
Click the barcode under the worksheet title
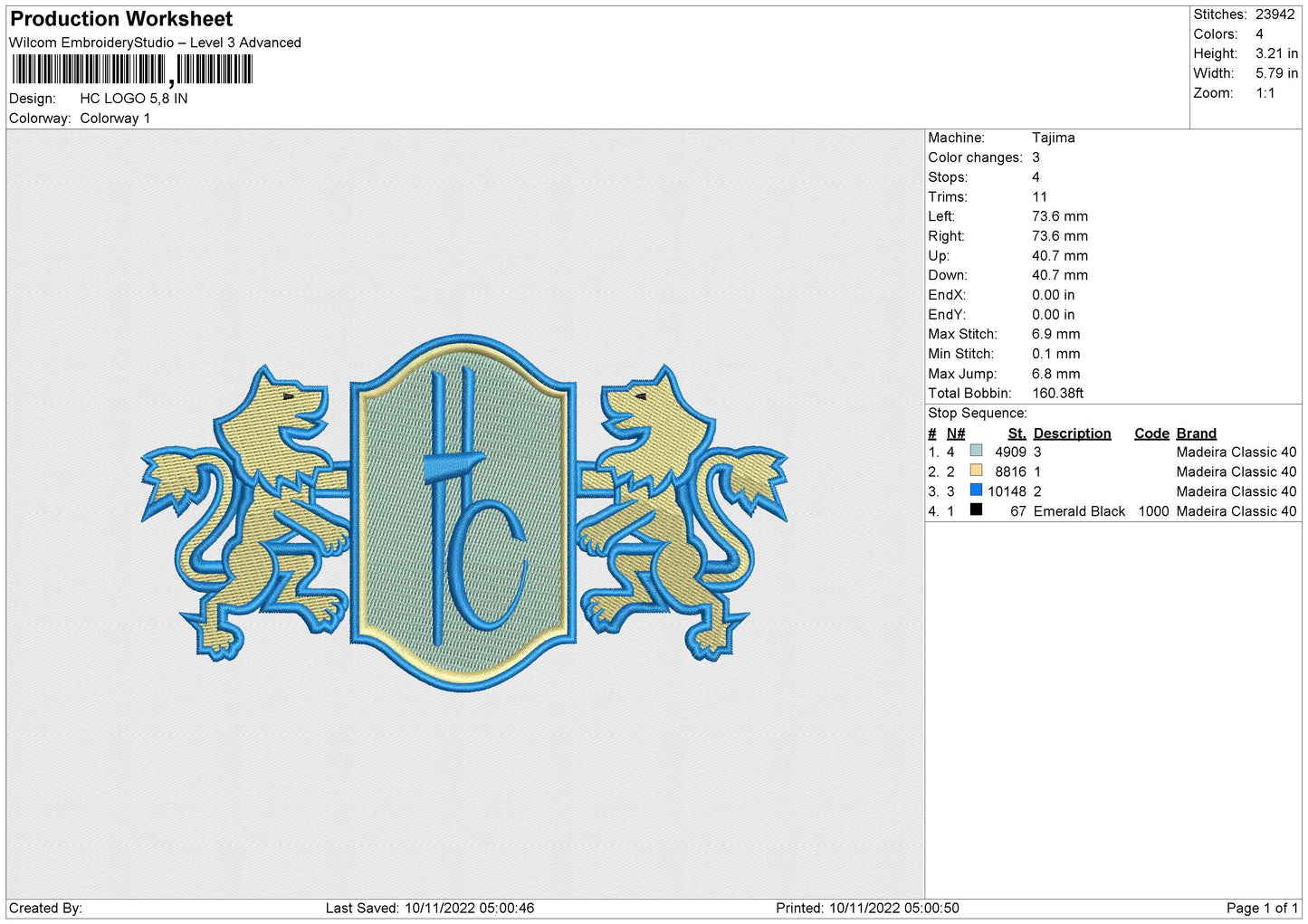(x=132, y=70)
